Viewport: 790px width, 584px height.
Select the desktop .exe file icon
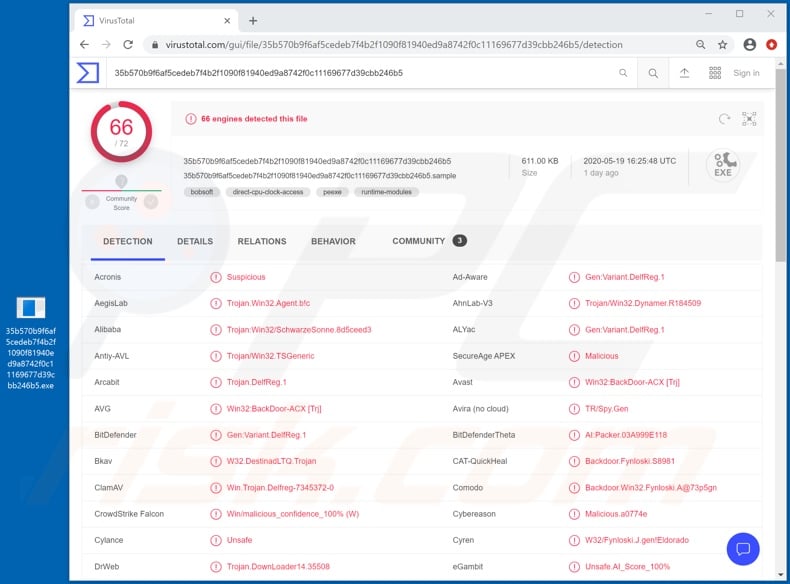point(31,307)
